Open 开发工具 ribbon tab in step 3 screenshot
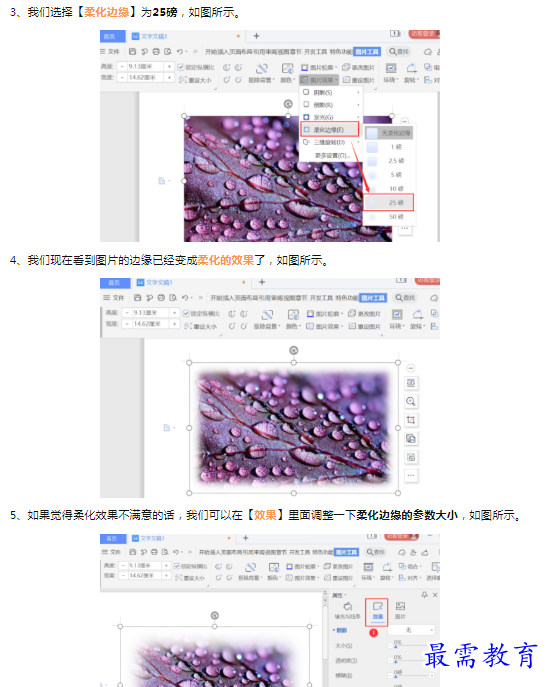This screenshot has height=687, width=546. 316,52
